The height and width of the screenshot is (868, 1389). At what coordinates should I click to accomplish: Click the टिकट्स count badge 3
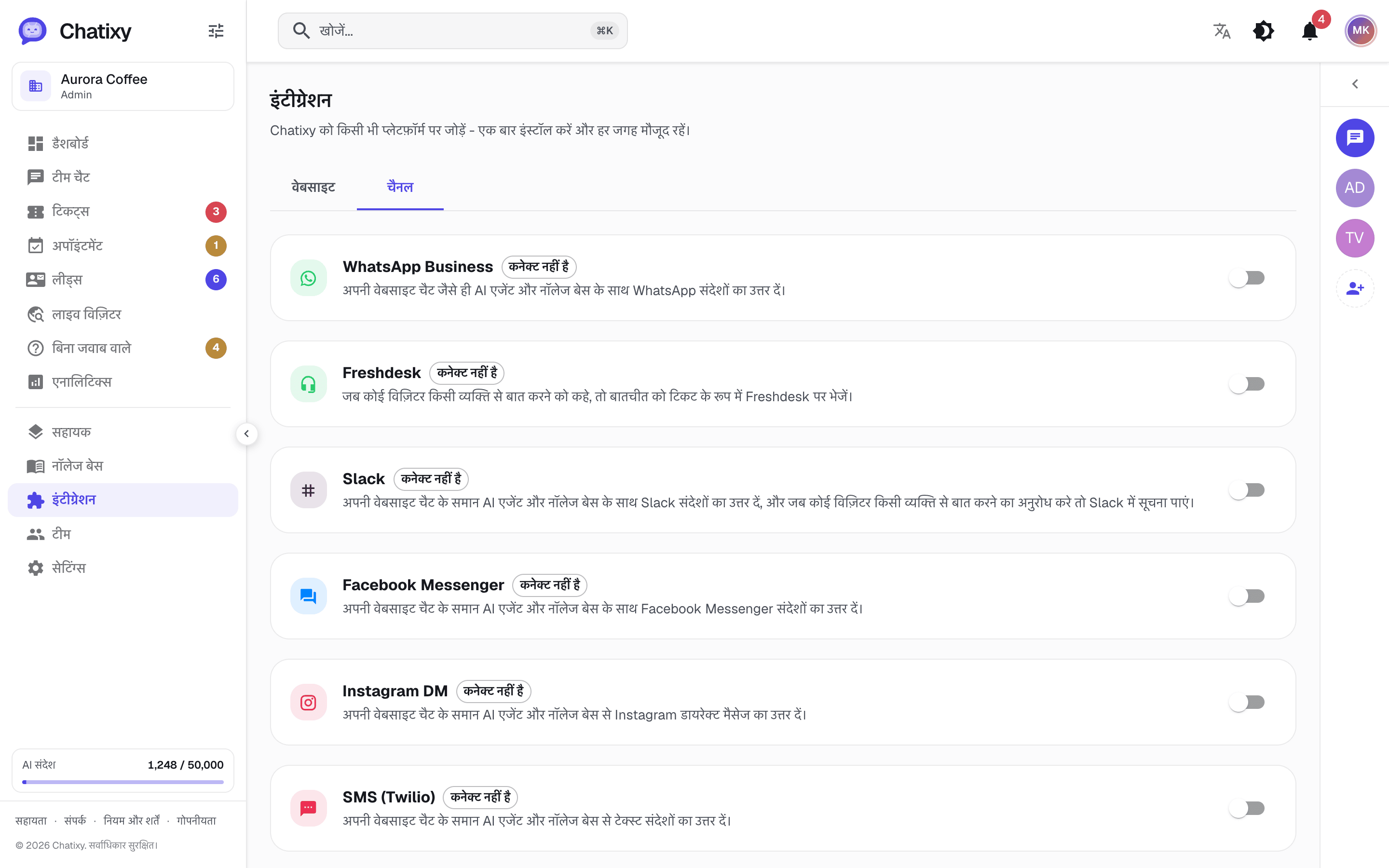(216, 212)
